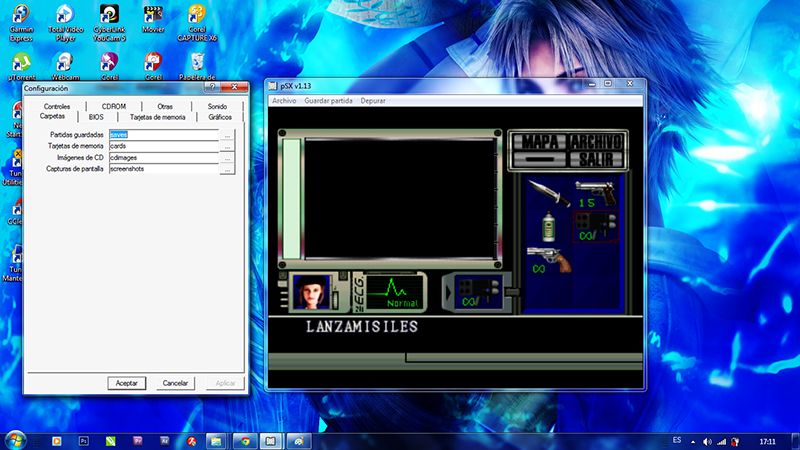Open the network signal tray icon
800x450 pixels.
point(721,441)
